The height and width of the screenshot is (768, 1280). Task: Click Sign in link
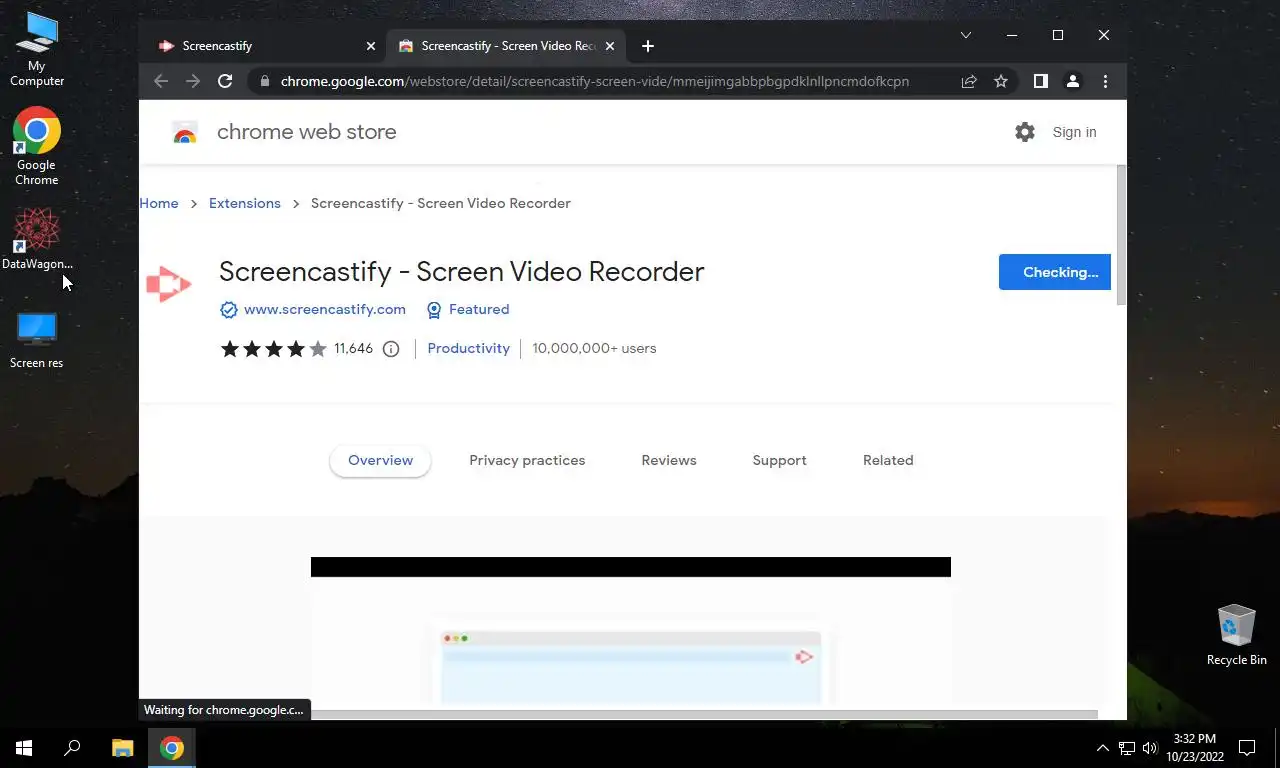1074,132
